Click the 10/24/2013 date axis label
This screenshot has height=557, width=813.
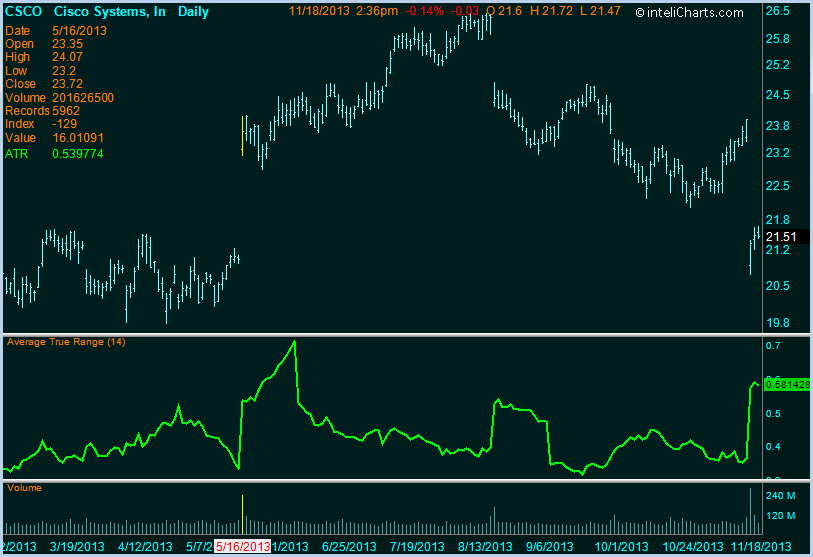(693, 547)
